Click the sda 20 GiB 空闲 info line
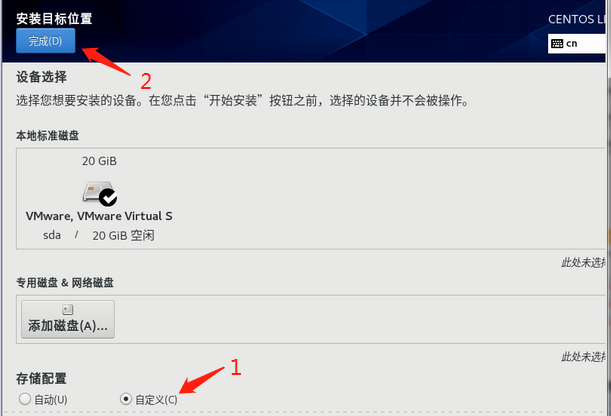Screen dimensions: 611x416 coord(99,236)
